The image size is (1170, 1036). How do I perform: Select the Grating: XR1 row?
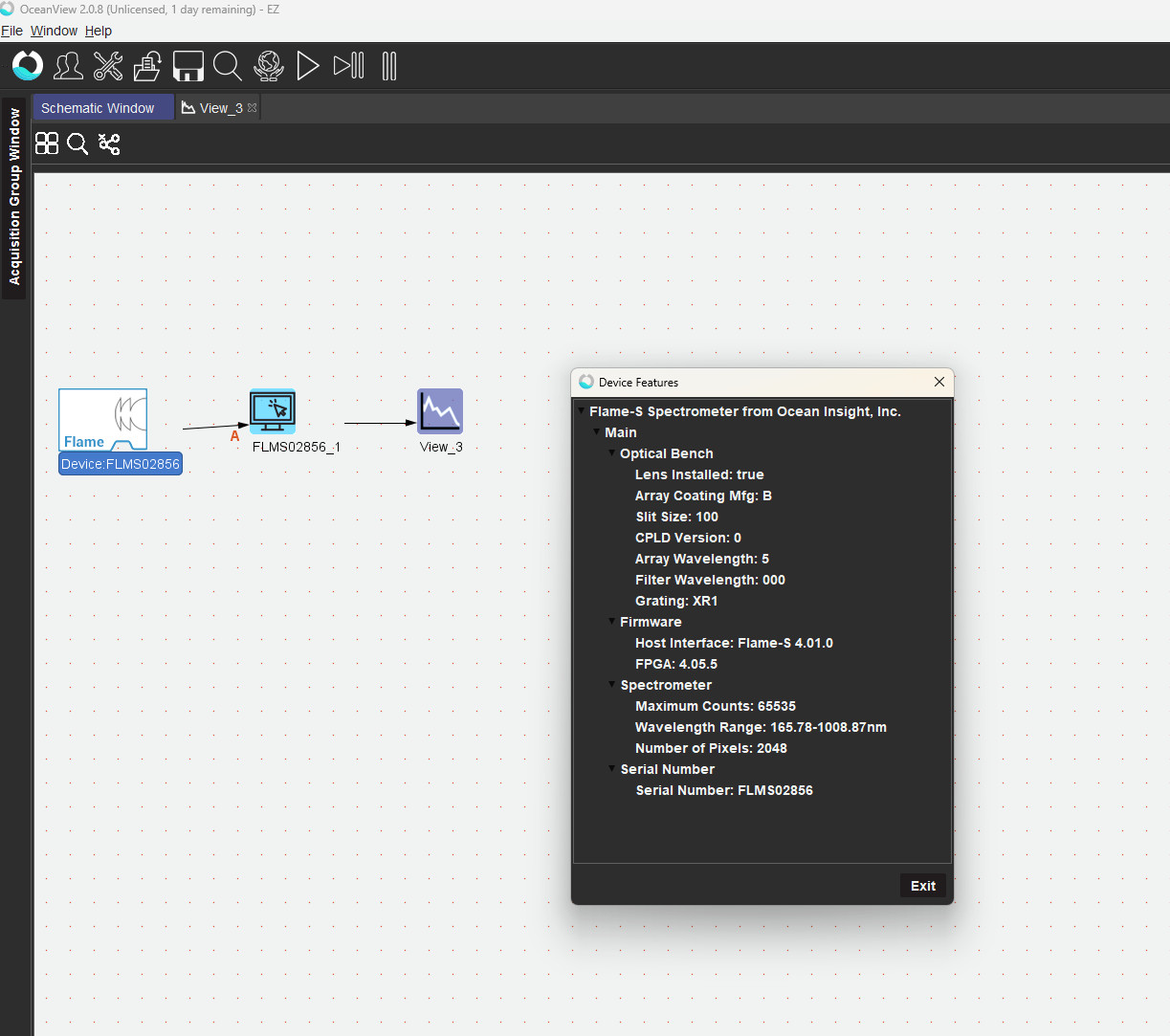coord(676,601)
